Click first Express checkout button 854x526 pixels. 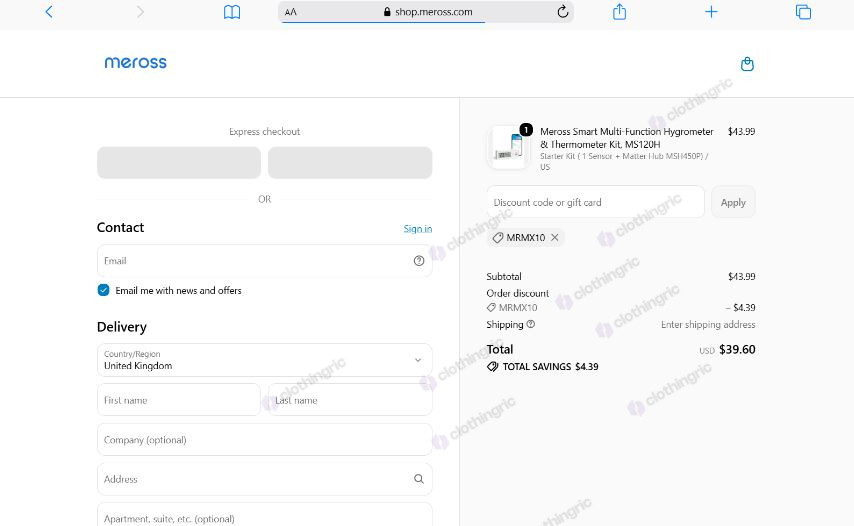179,162
